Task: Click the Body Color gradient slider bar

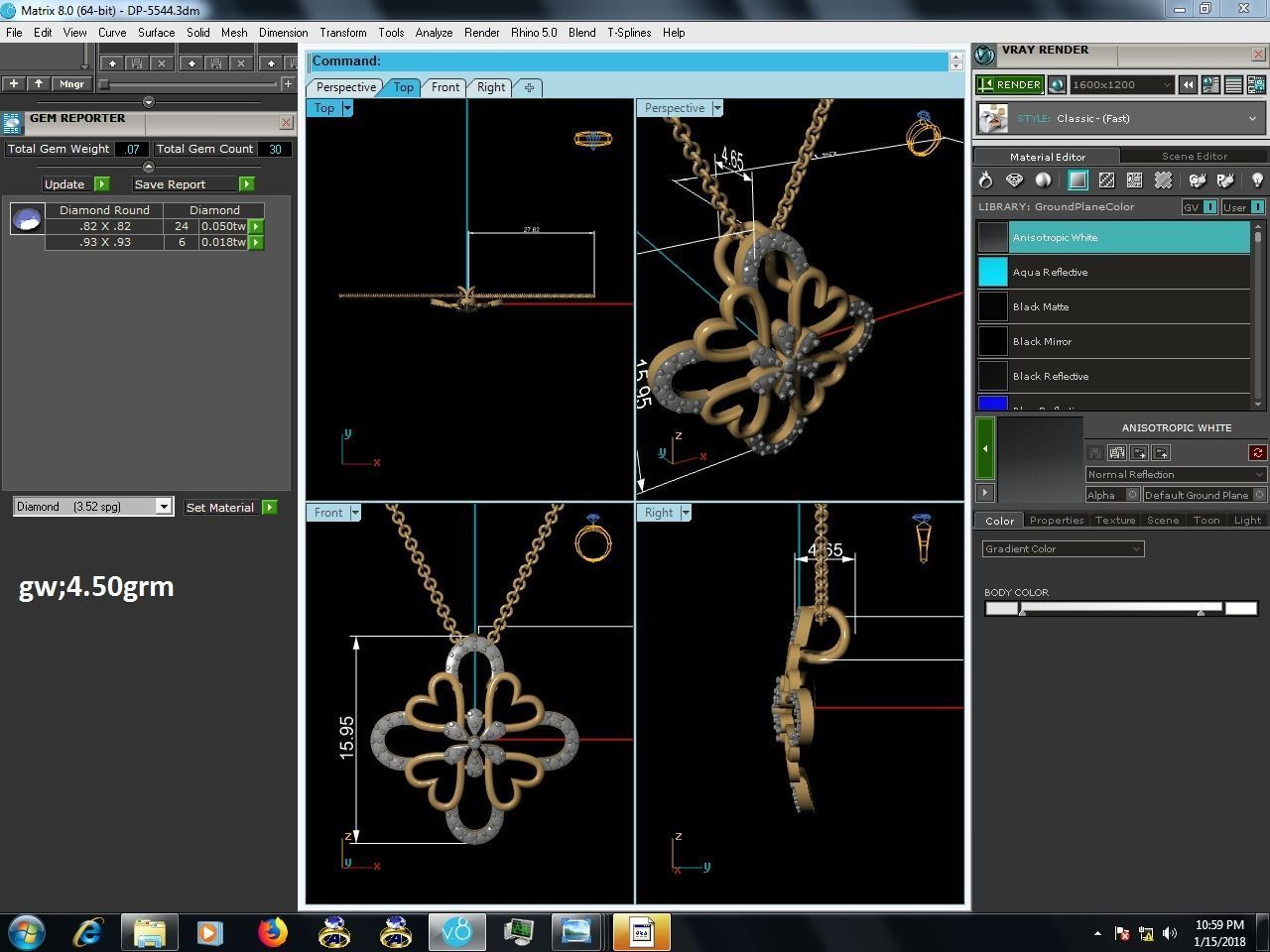Action: [1121, 608]
